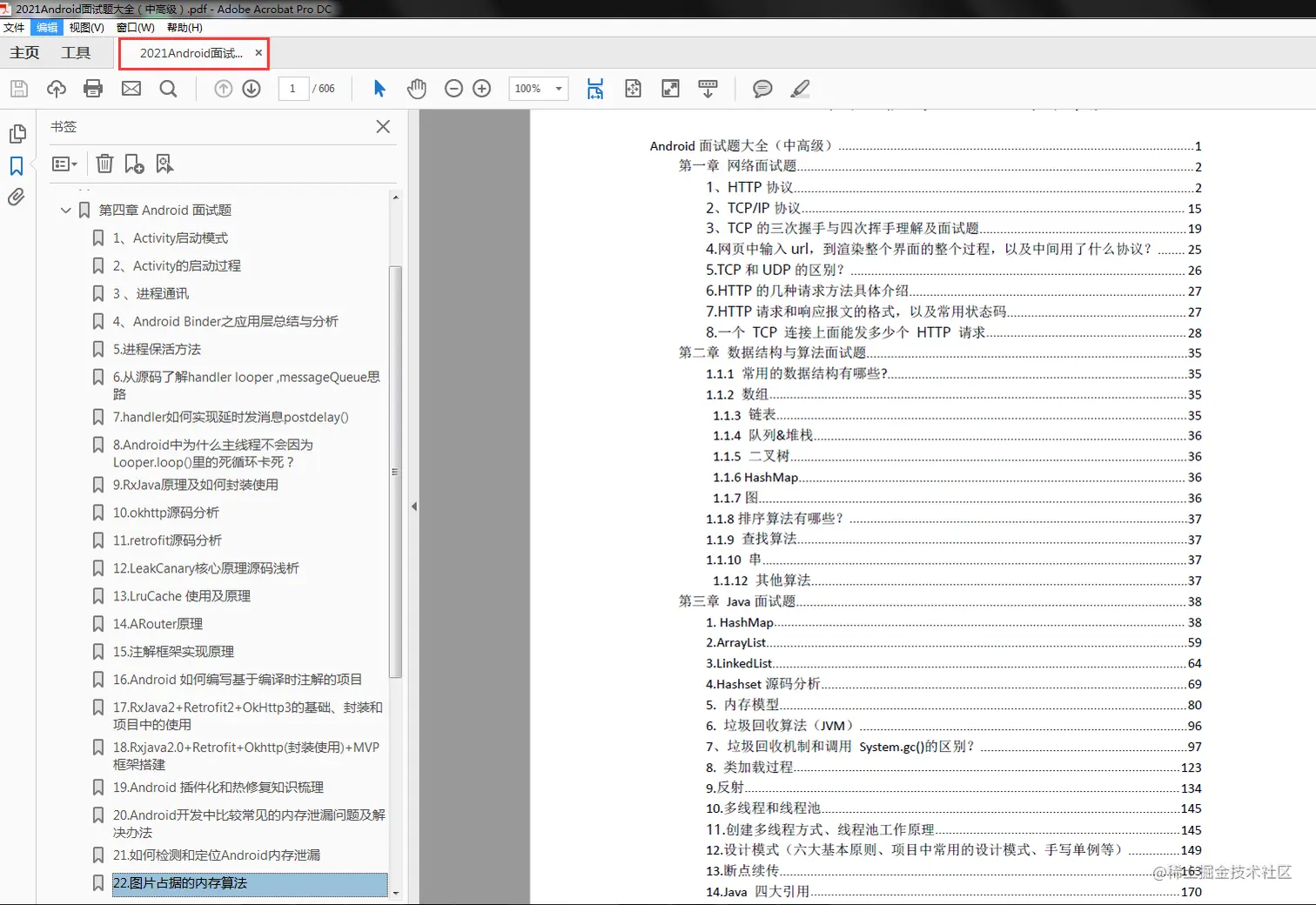The height and width of the screenshot is (905, 1316).
Task: Open page thumbnails panel icon
Action: 17,134
